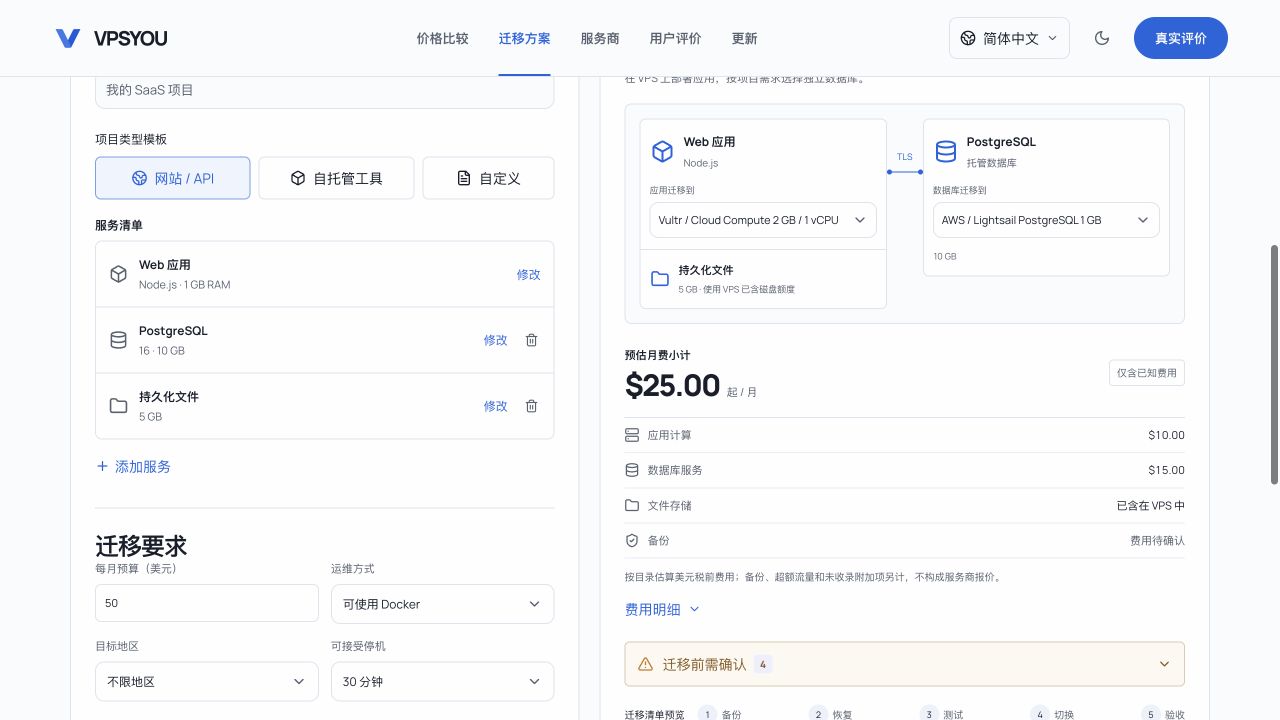Delete the PostgreSQL service with trash icon
1280x720 pixels.
[531, 340]
